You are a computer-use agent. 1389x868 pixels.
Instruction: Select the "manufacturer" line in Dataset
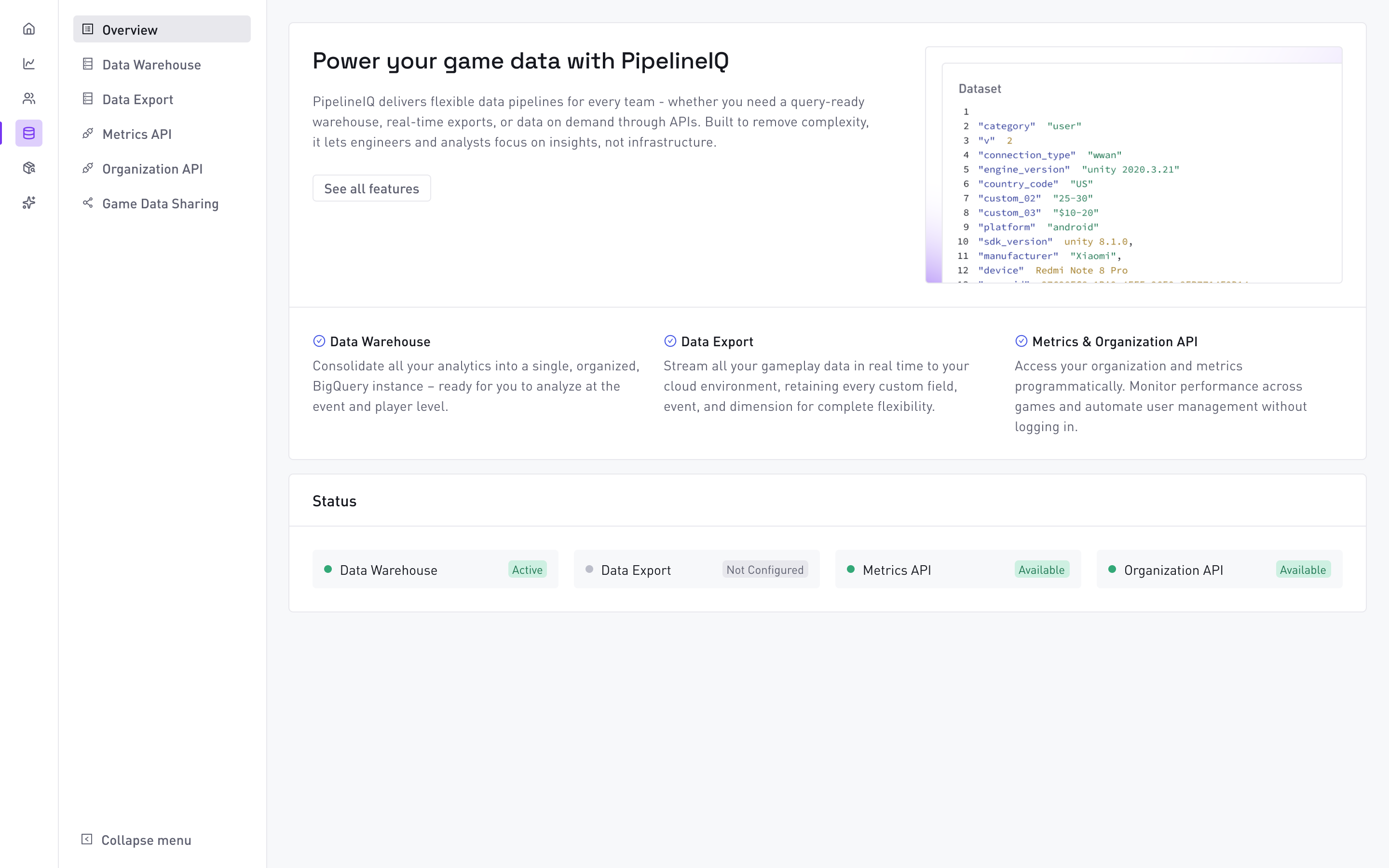[x=1049, y=256]
